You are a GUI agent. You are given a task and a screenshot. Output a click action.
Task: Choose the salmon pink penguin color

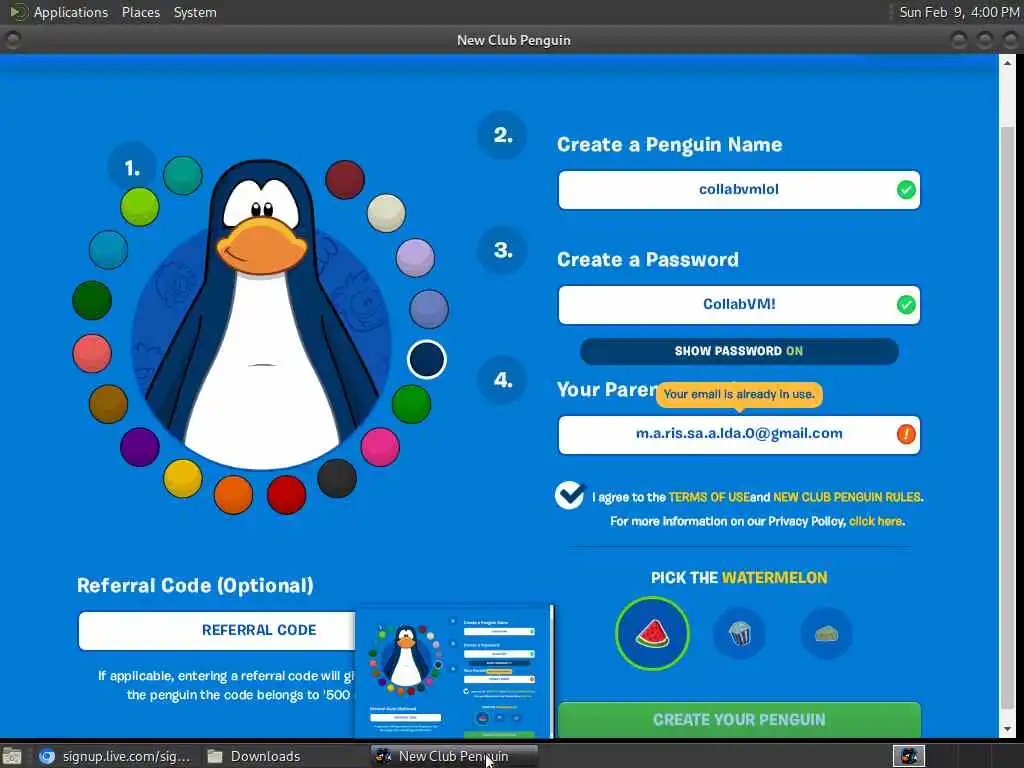point(92,353)
